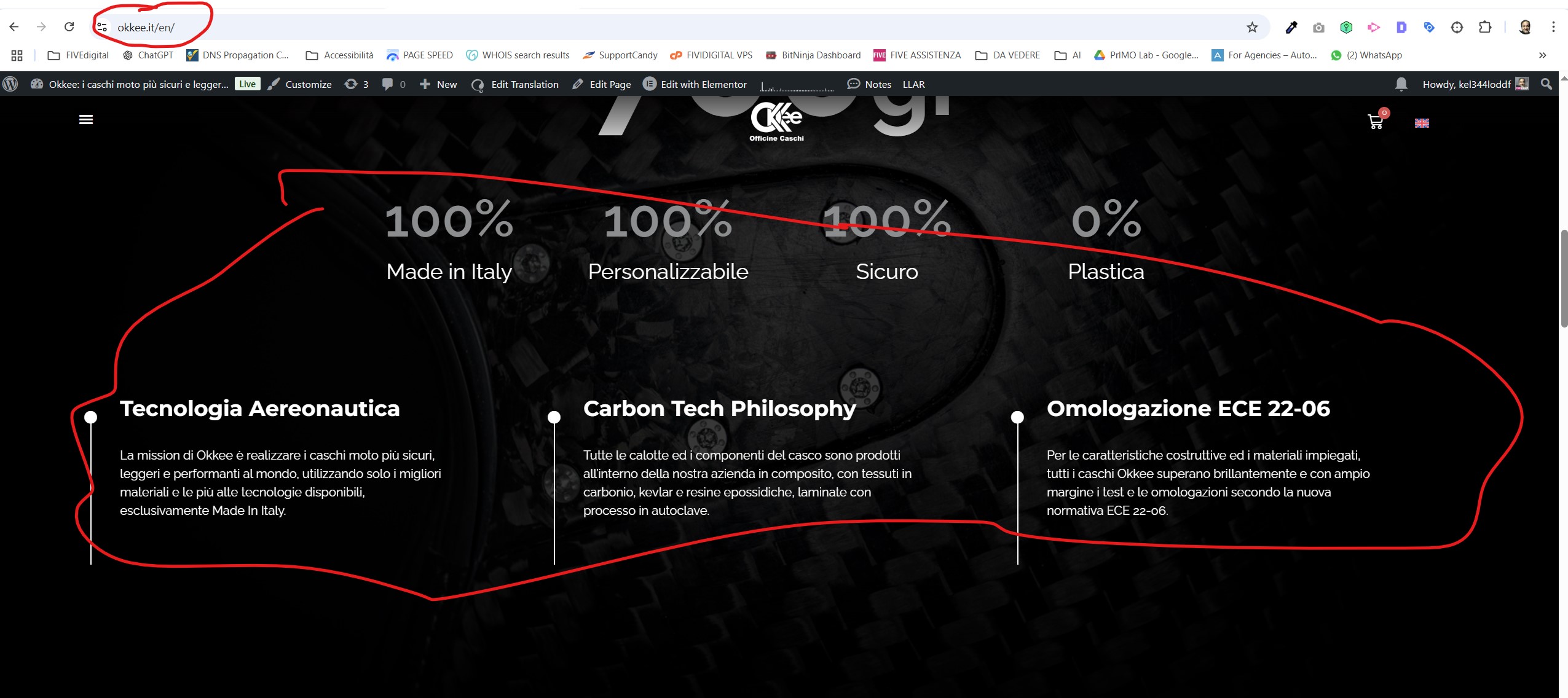Open the notifications bell
The image size is (1568, 698).
click(x=1401, y=84)
